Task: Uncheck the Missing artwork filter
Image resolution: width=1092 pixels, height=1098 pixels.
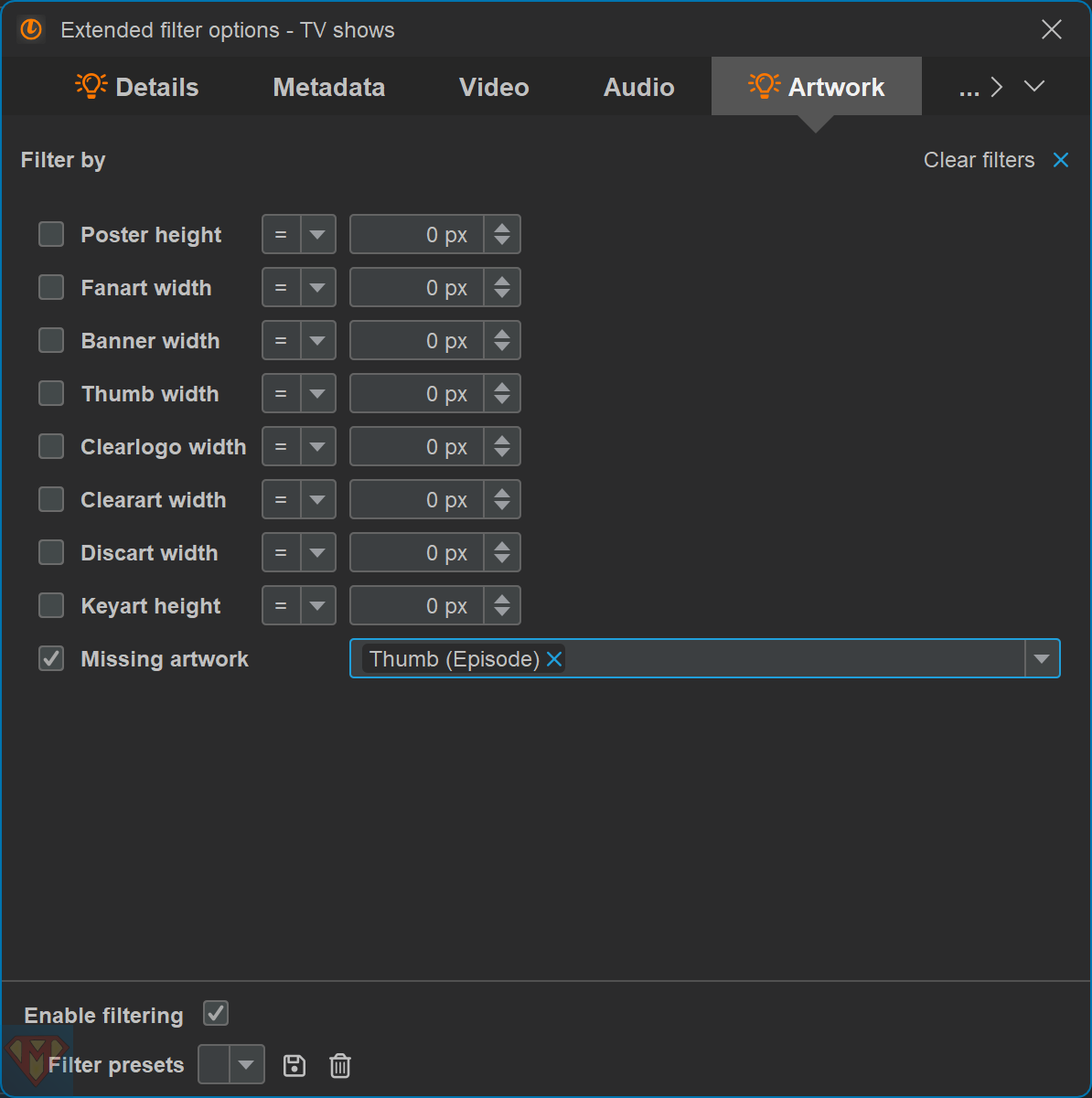Action: click(51, 659)
